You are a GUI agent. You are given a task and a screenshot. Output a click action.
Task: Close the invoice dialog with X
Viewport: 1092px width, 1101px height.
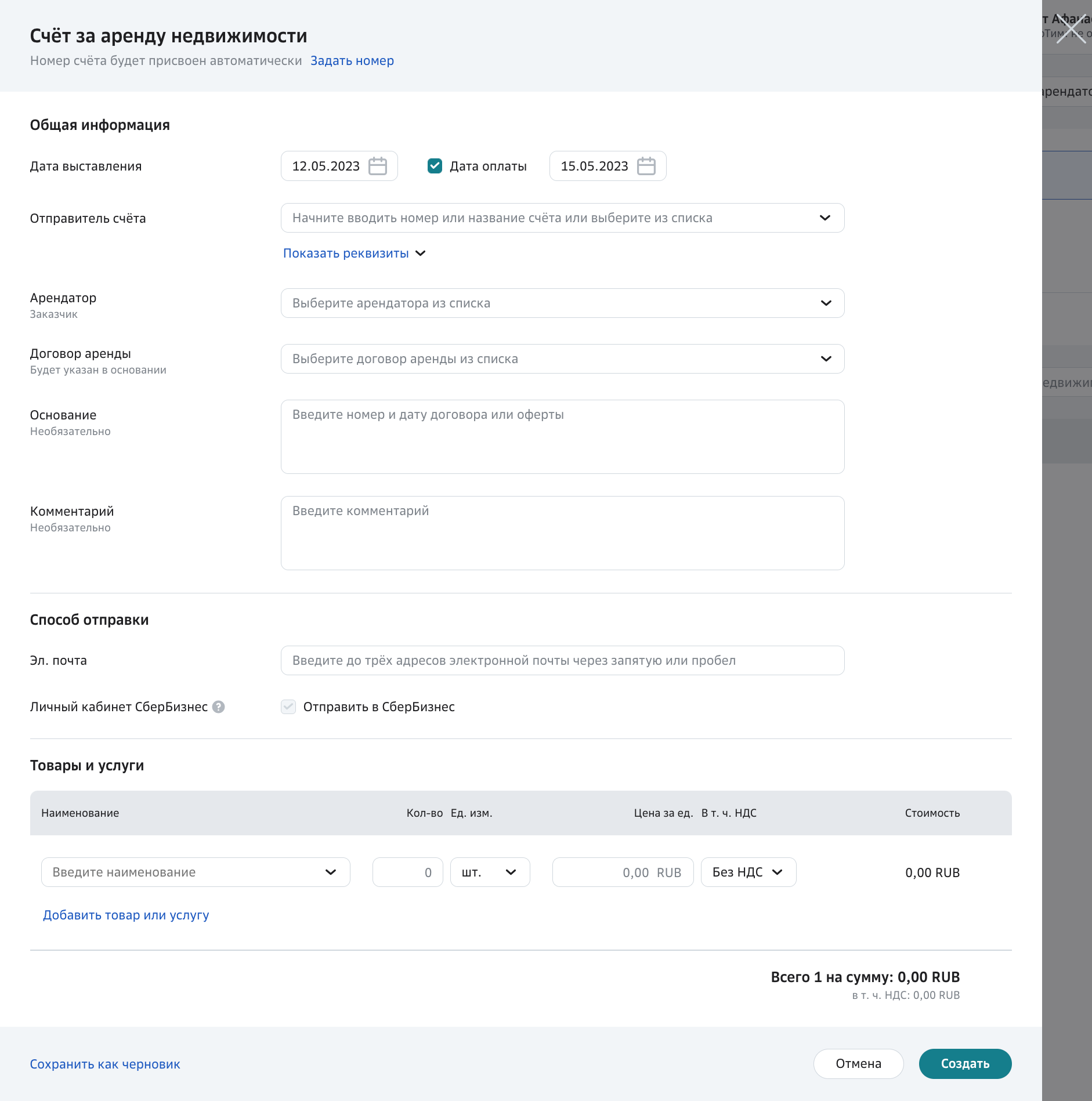coord(1071,29)
